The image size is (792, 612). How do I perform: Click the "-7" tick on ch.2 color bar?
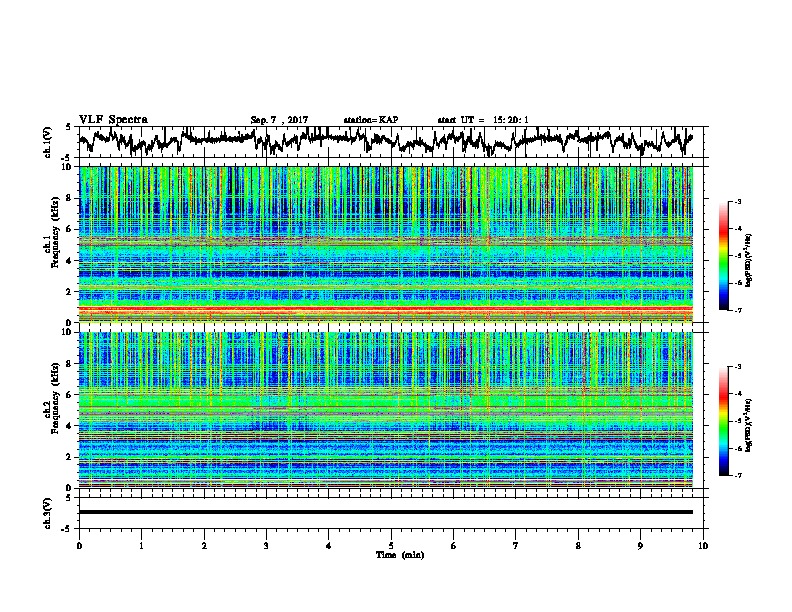738,475
